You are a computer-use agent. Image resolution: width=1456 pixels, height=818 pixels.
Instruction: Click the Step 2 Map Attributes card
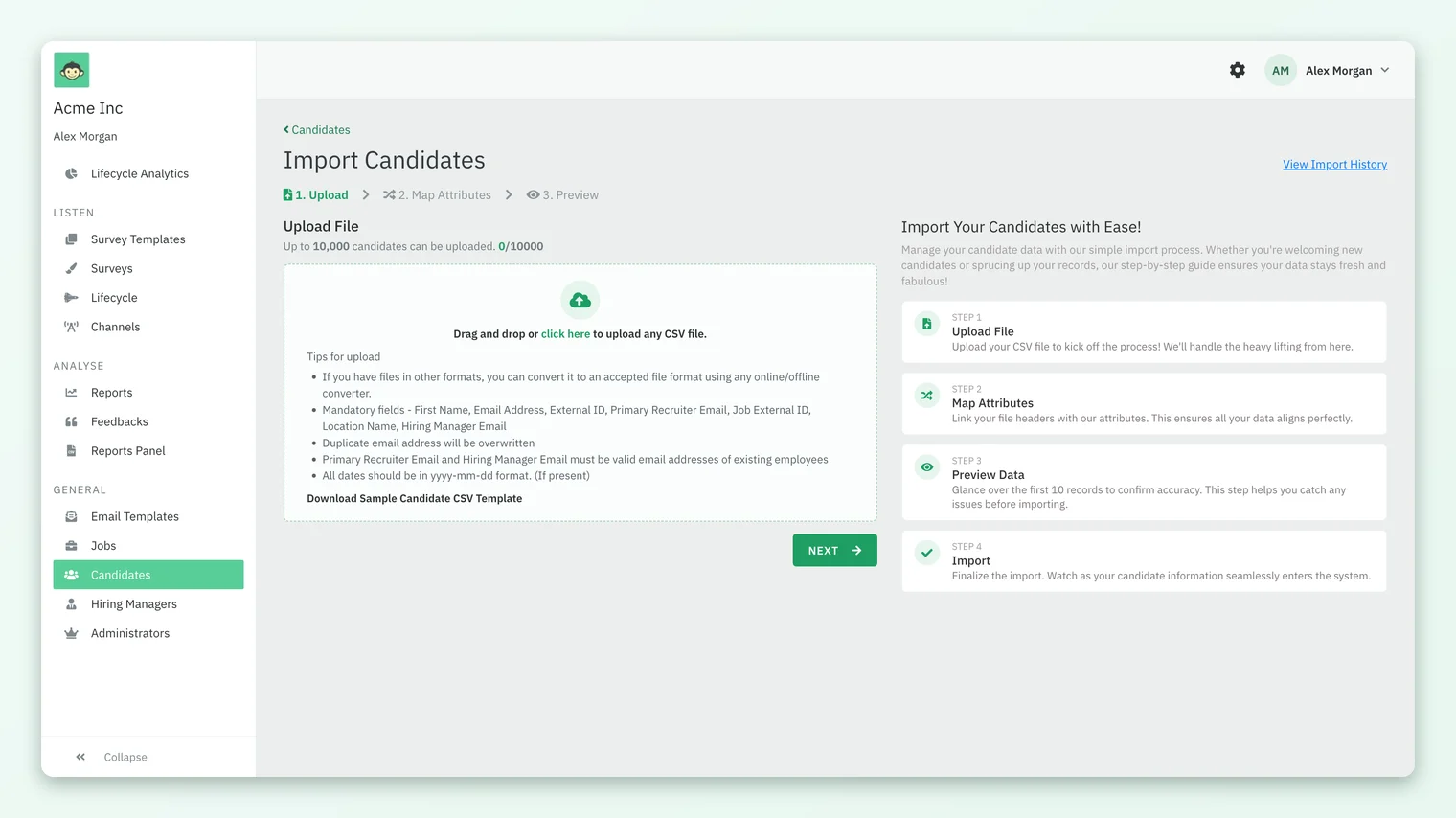click(x=1144, y=403)
